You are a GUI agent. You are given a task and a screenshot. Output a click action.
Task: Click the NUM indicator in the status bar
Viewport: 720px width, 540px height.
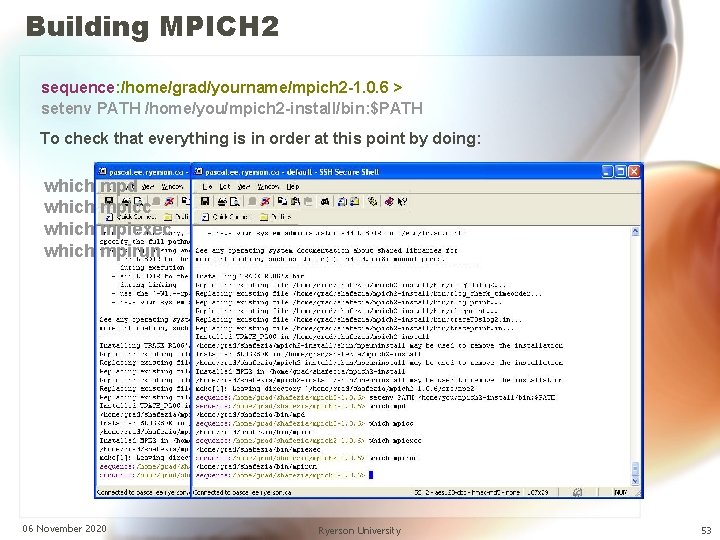620,492
